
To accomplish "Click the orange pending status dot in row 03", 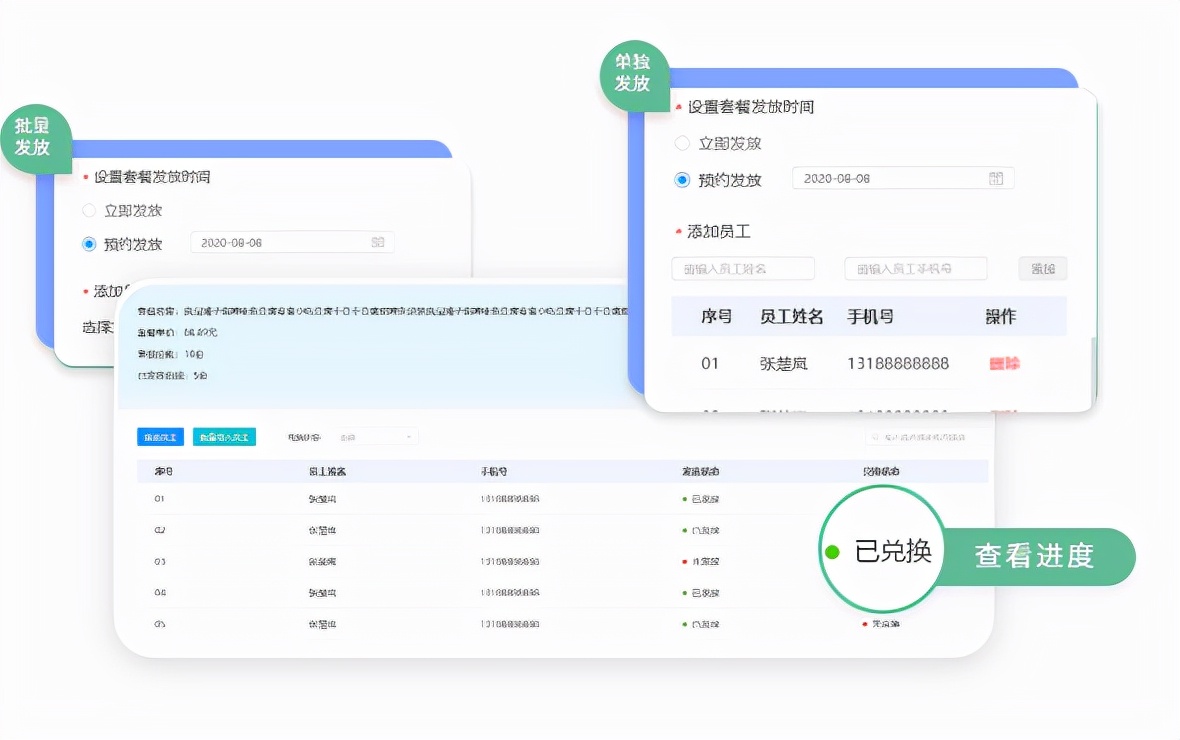I will pos(684,562).
